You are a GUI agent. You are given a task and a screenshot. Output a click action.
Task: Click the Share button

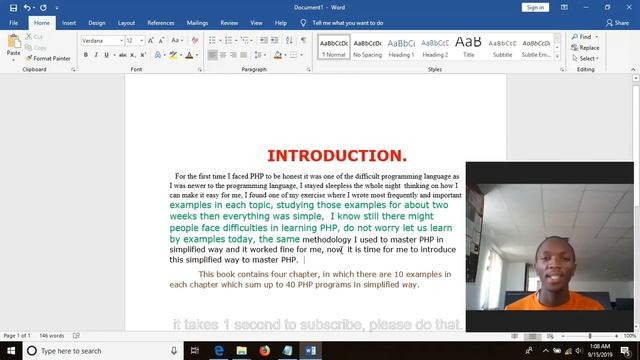617,23
